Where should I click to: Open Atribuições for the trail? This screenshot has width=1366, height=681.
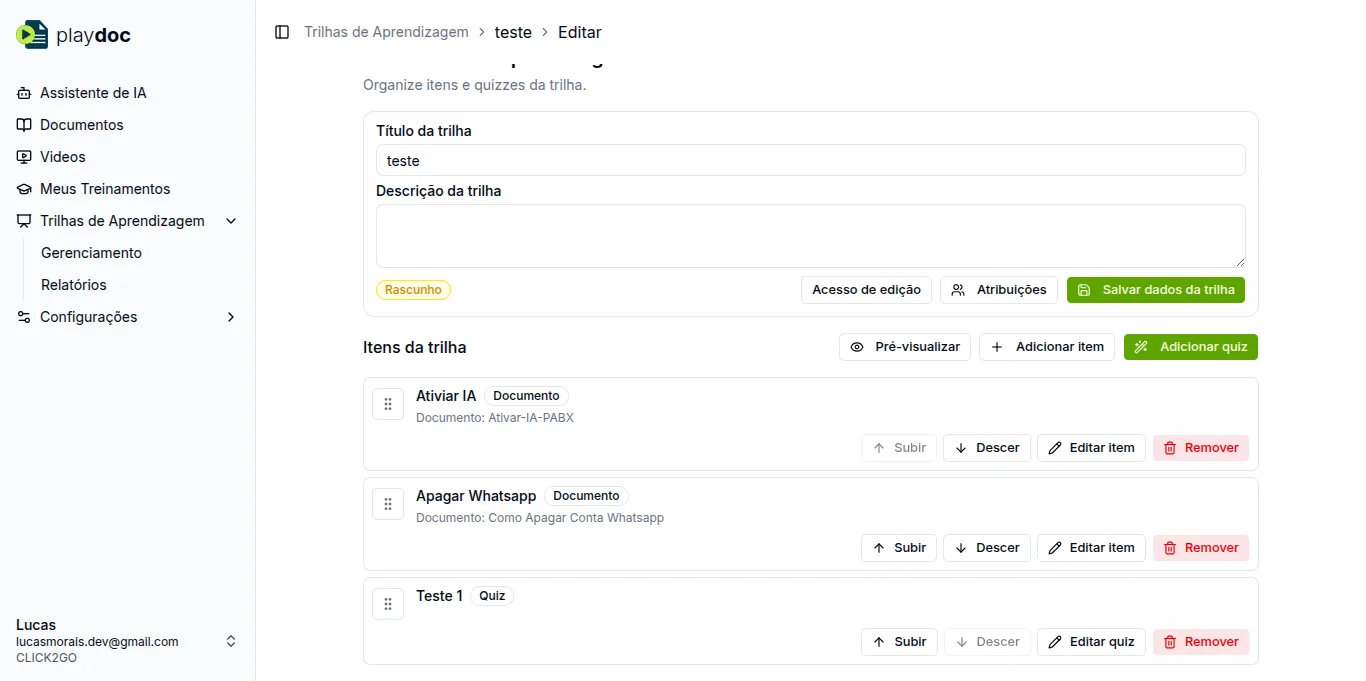[x=998, y=290]
